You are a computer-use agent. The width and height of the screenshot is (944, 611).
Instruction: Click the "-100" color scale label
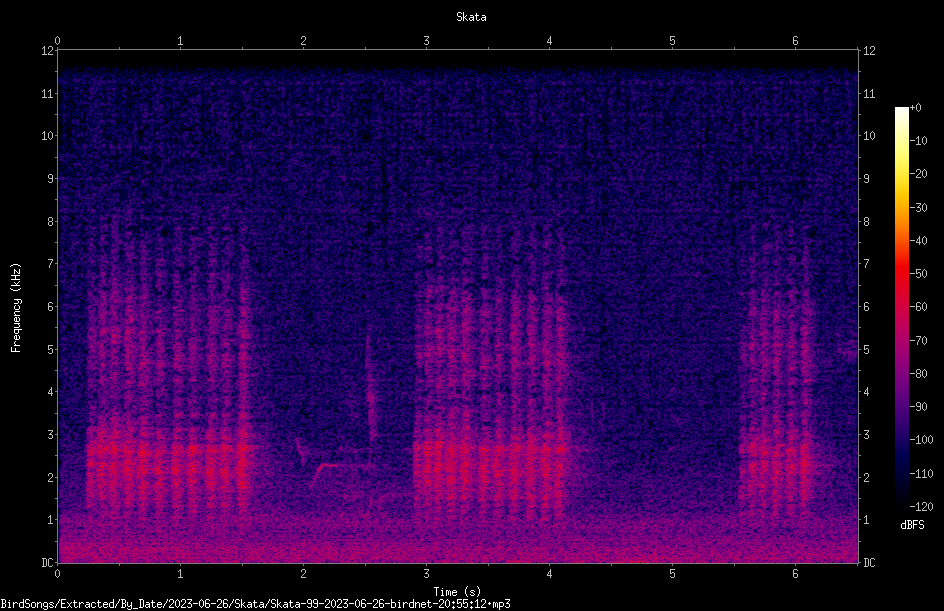pos(921,440)
